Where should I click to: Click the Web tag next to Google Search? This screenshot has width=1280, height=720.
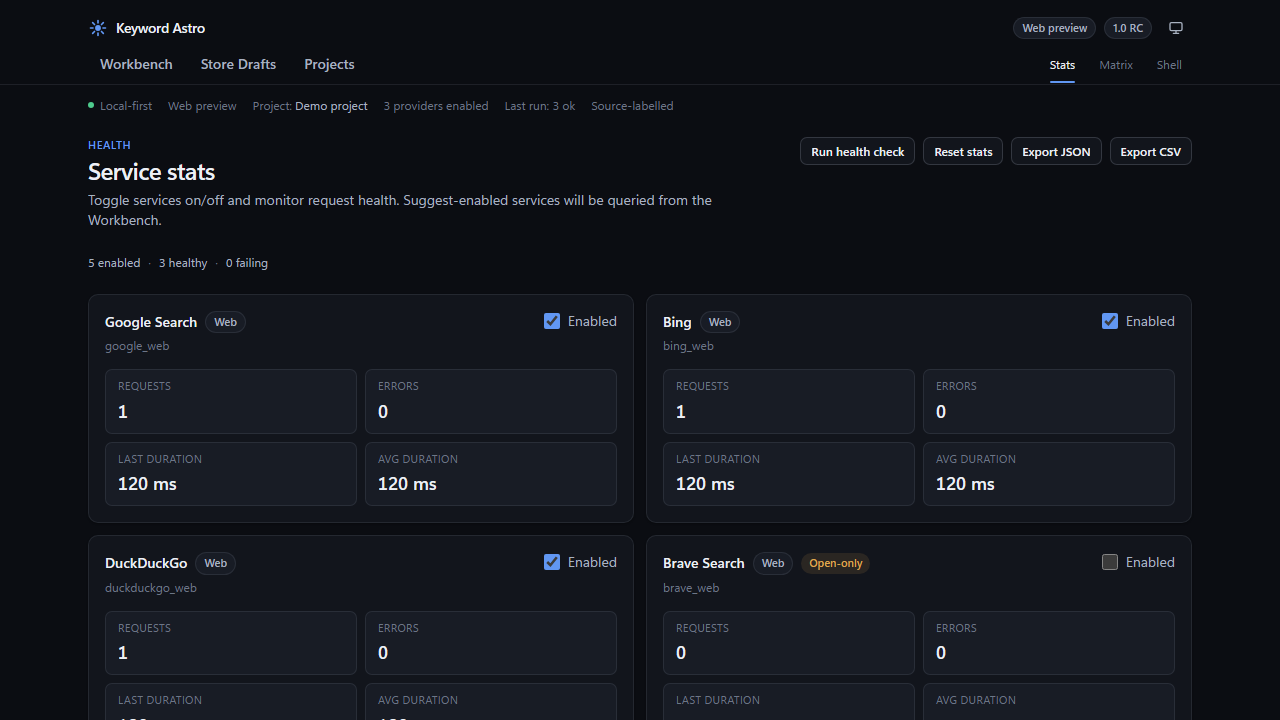coord(226,322)
